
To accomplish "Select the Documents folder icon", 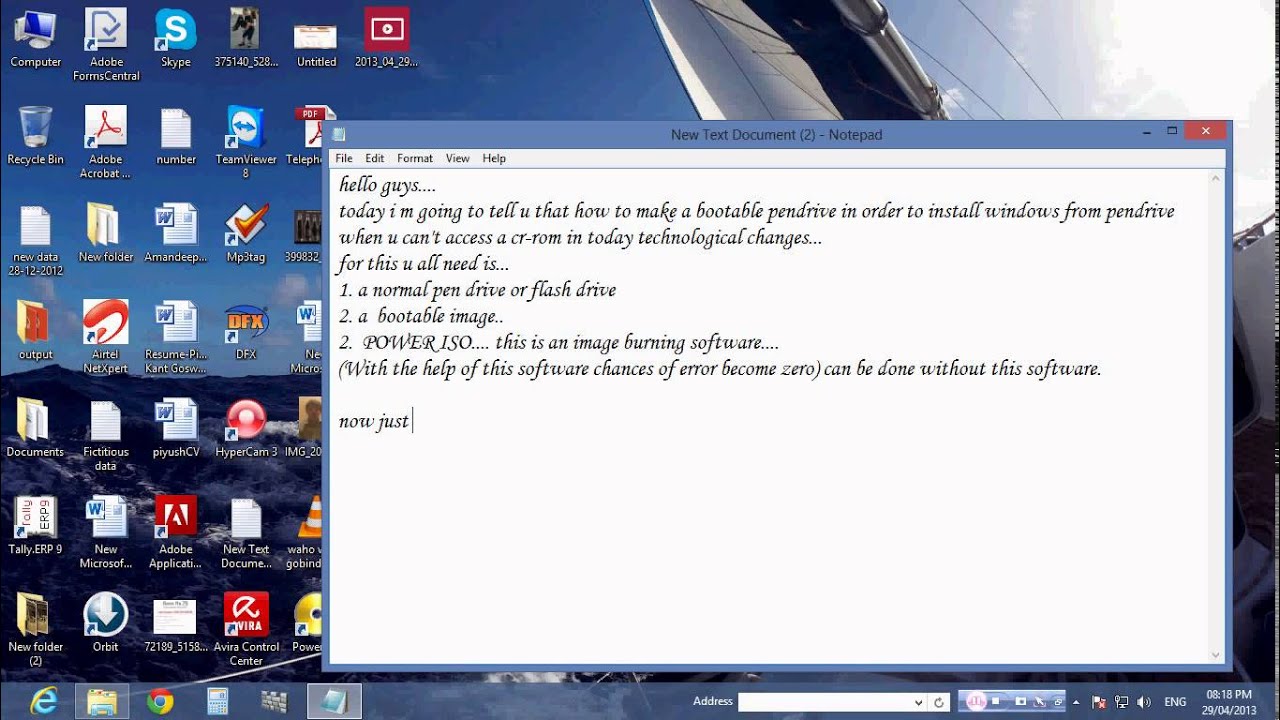I will (35, 428).
